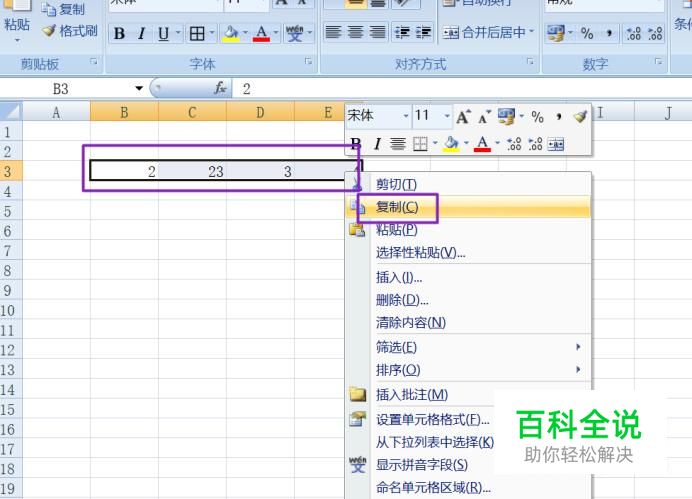Select column A header
The image size is (692, 499).
pos(56,112)
